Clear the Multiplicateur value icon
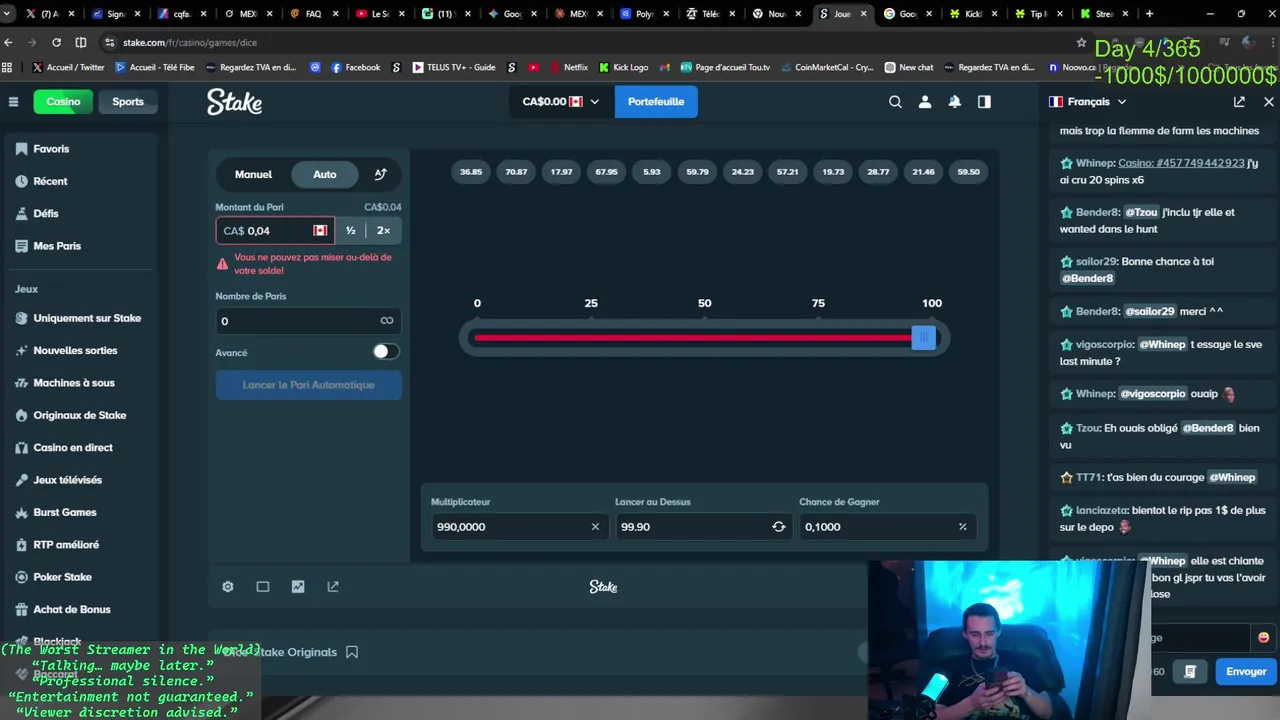Image resolution: width=1280 pixels, height=720 pixels. pos(595,527)
